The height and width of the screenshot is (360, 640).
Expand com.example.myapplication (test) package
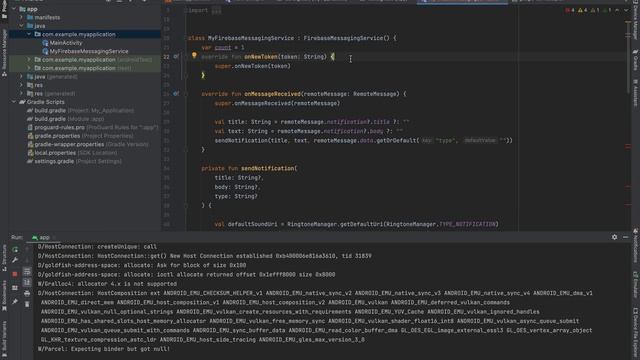tap(29, 68)
